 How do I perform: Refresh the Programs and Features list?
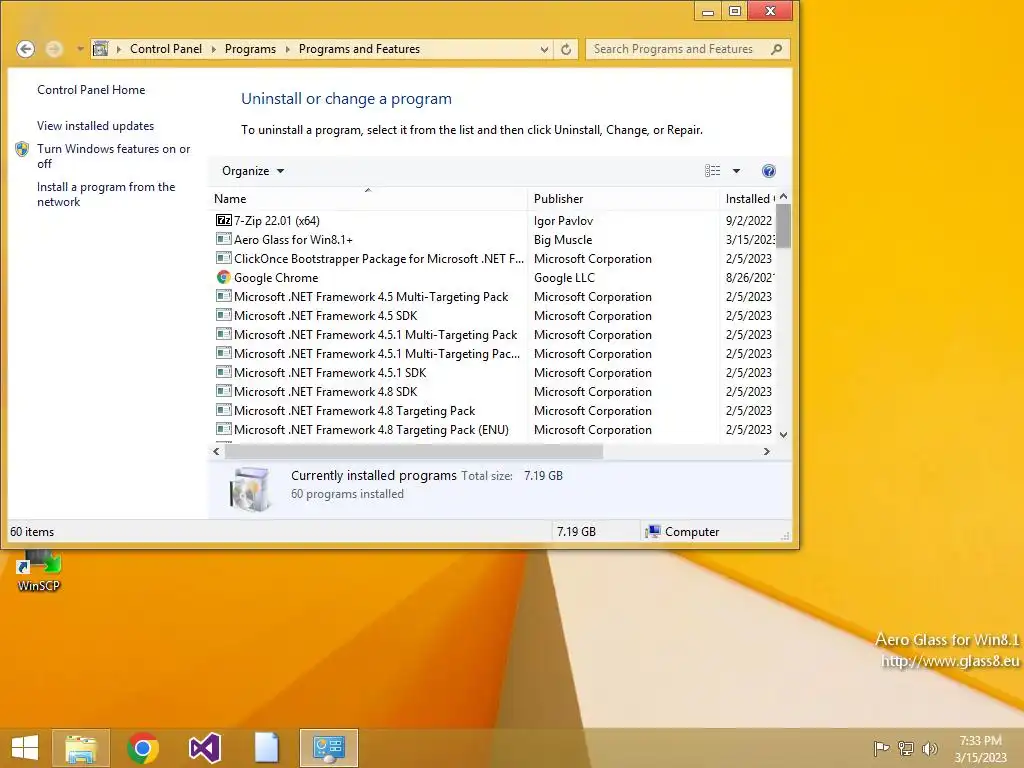(x=566, y=49)
